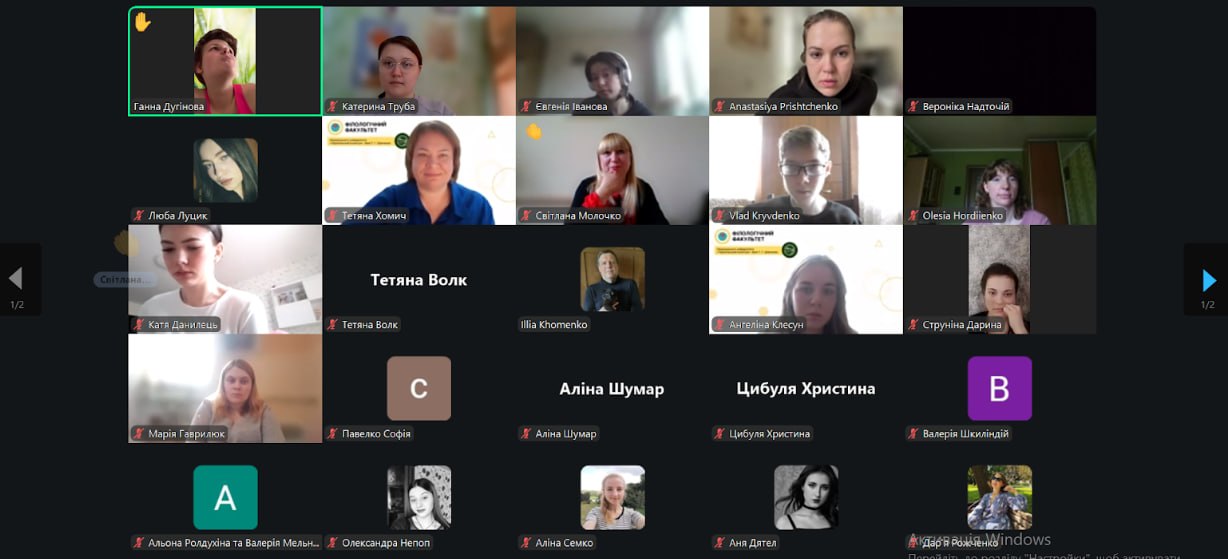Image resolution: width=1228 pixels, height=559 pixels.
Task: Go to previous gallery page arrow
Action: [15, 279]
